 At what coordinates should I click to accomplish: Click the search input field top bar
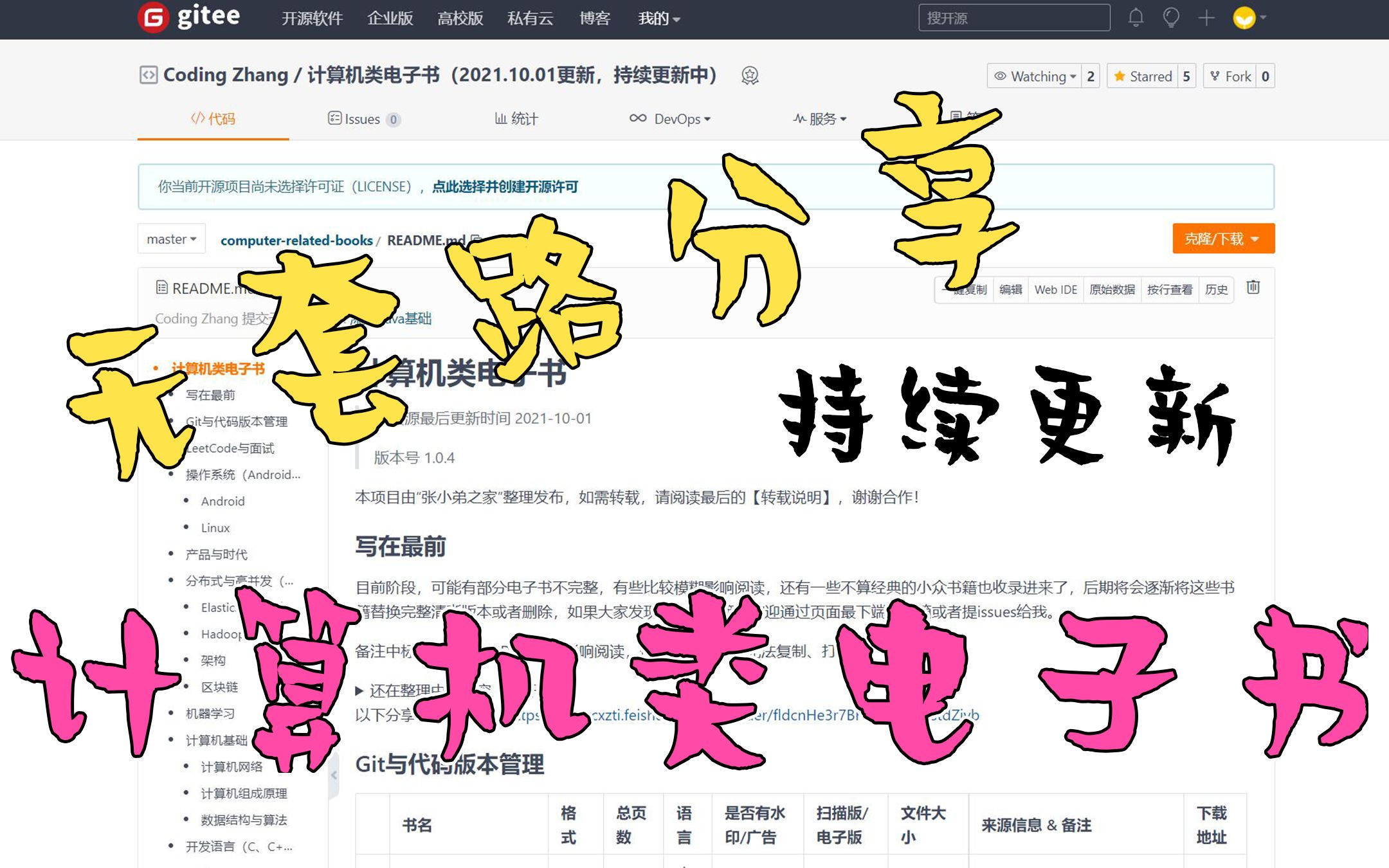tap(1012, 18)
